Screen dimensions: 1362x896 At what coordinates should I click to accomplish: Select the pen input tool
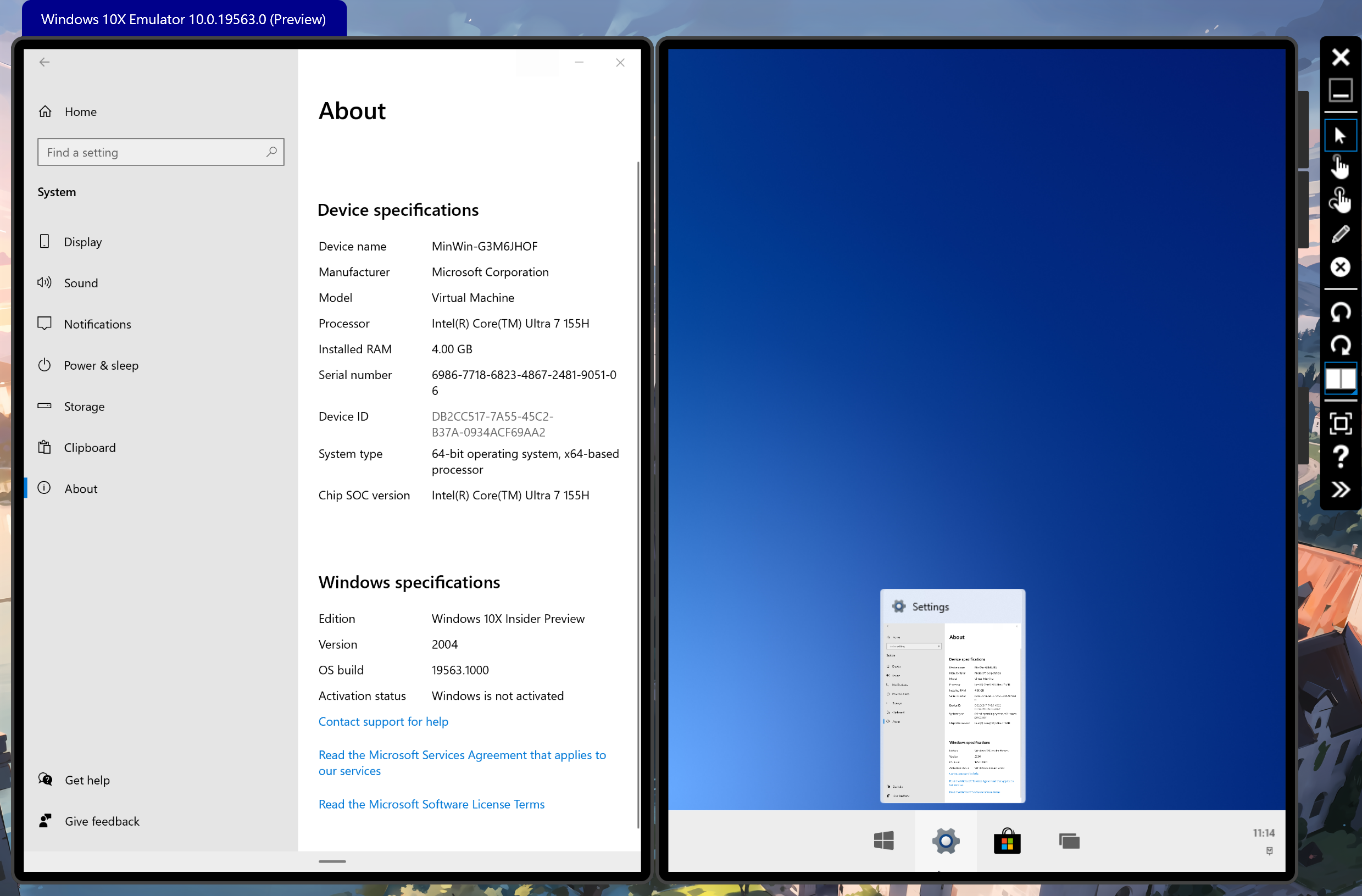pos(1339,234)
